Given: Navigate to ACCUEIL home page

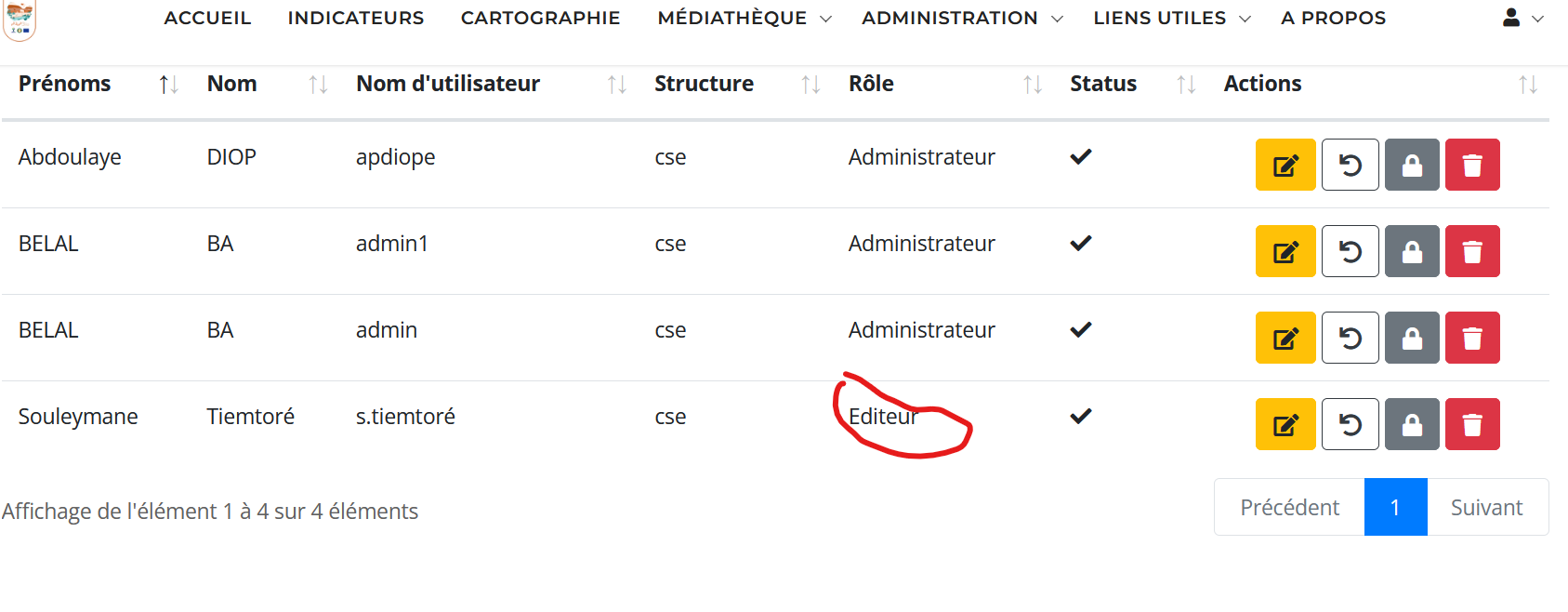Looking at the screenshot, I should coord(207,18).
